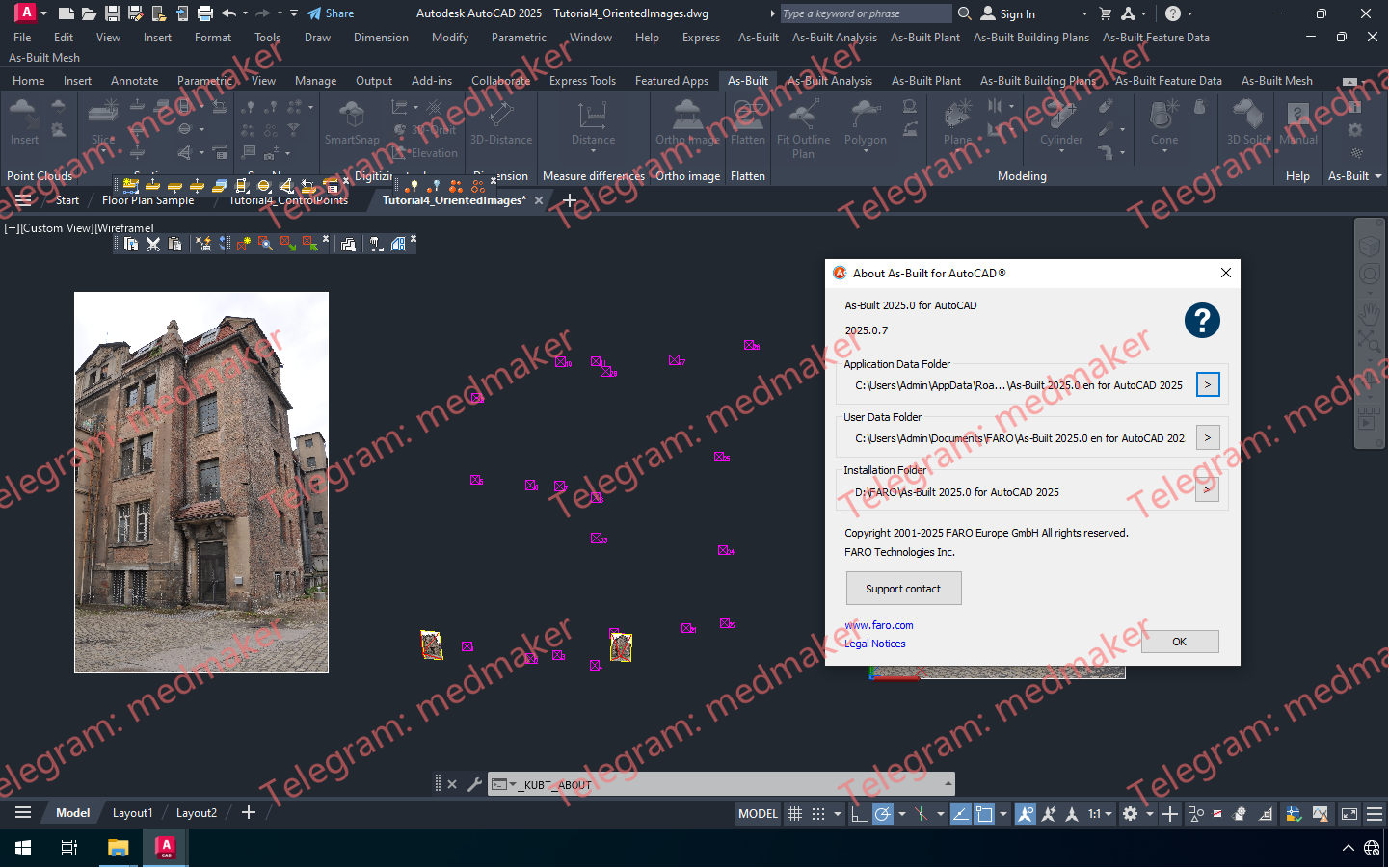
Task: Switch to the Tutorial4_ControlPoints drawing tab
Action: tap(287, 200)
